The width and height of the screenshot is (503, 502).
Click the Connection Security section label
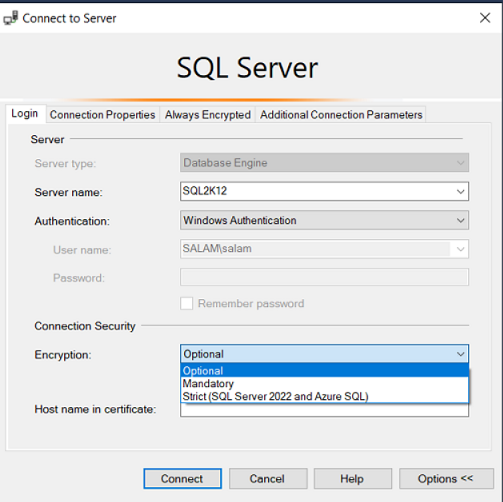(x=85, y=326)
